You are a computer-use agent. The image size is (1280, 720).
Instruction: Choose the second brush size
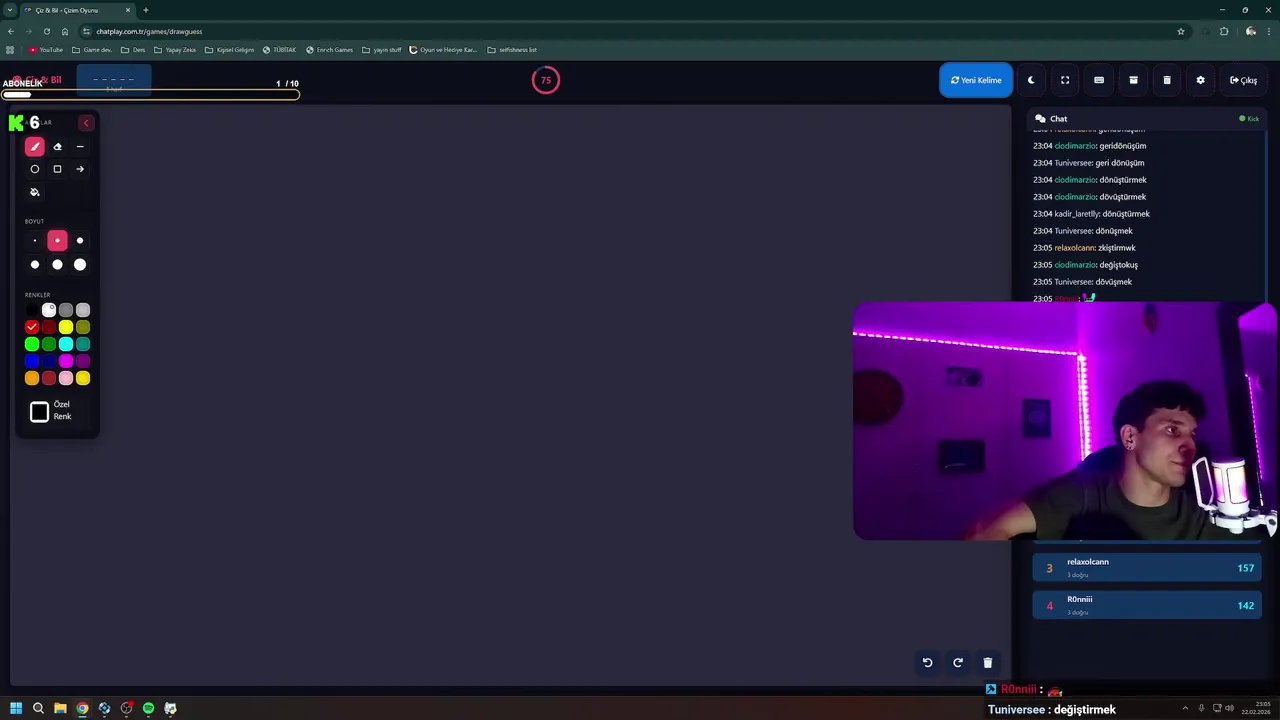click(57, 241)
